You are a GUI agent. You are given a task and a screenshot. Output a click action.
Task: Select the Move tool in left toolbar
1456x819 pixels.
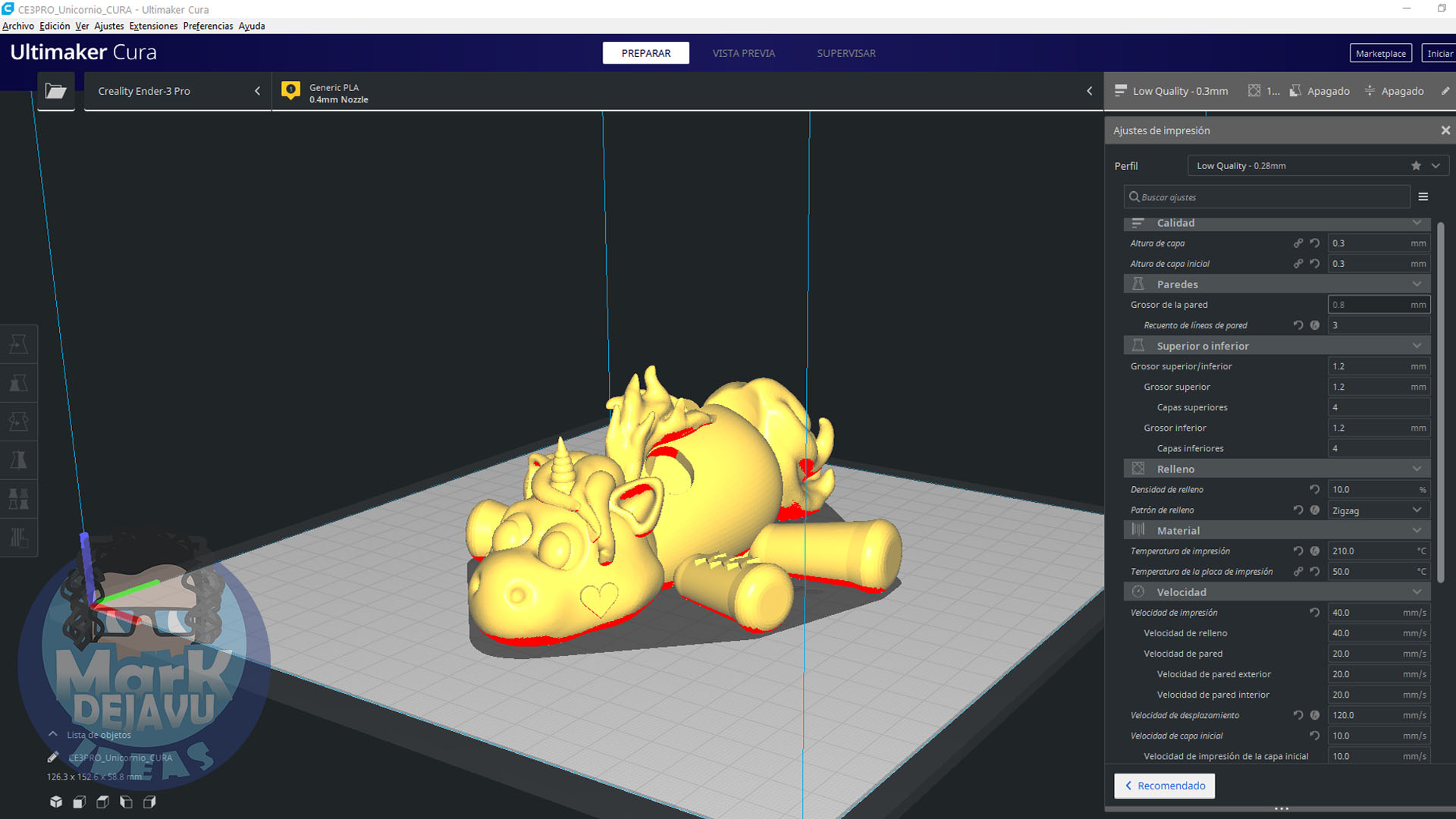(18, 344)
